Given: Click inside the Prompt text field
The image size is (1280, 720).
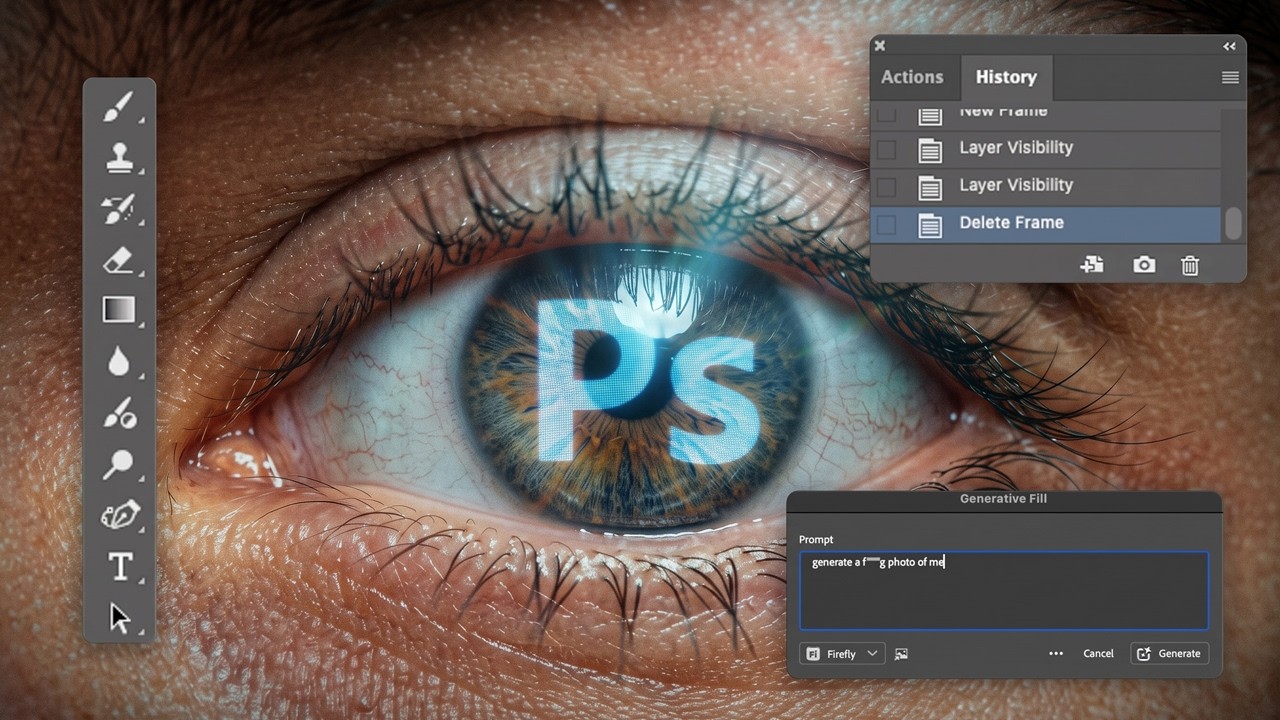Looking at the screenshot, I should click(x=1004, y=590).
